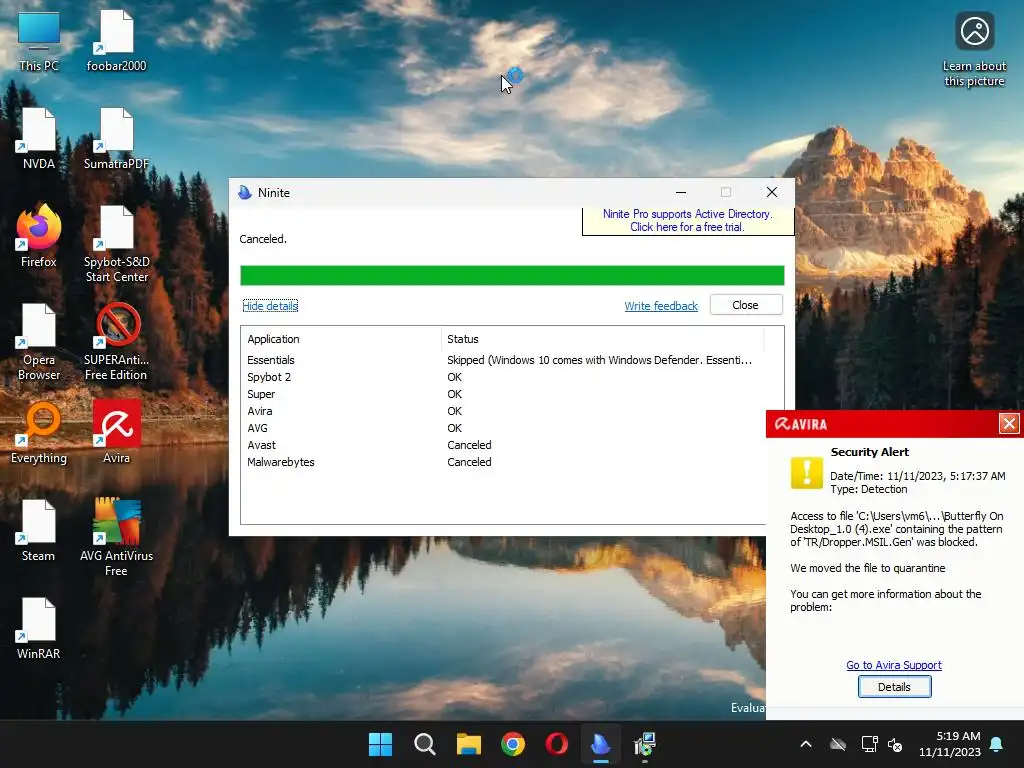Click the Security Alert heading
Screen dimensions: 1024x768
click(869, 452)
